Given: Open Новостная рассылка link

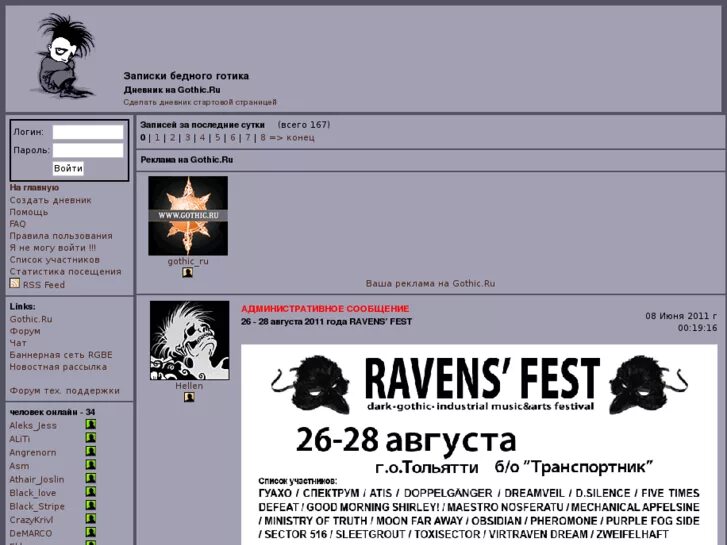Looking at the screenshot, I should (x=58, y=367).
